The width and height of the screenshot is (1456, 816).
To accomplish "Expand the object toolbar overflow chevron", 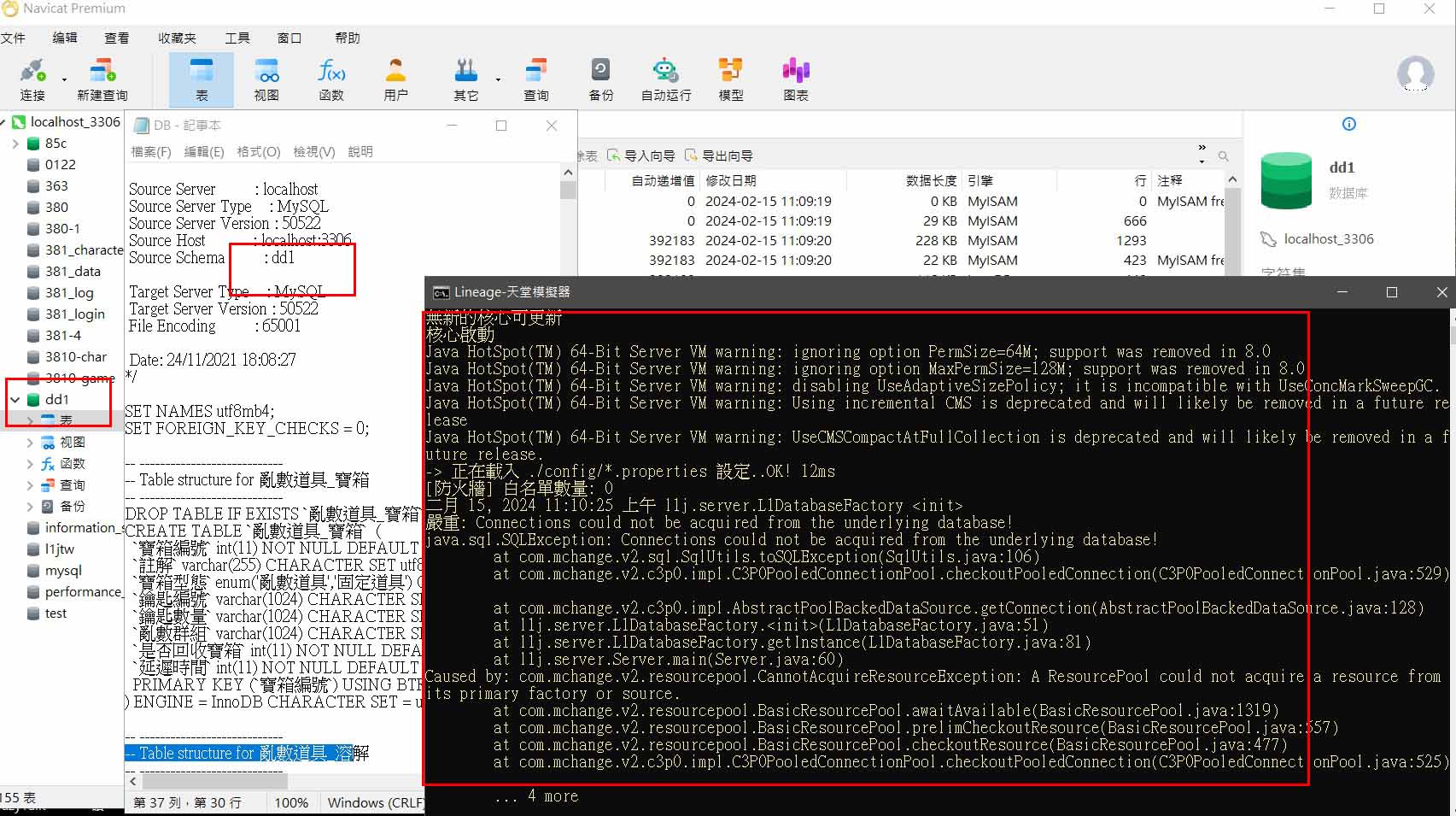I will point(1202,153).
